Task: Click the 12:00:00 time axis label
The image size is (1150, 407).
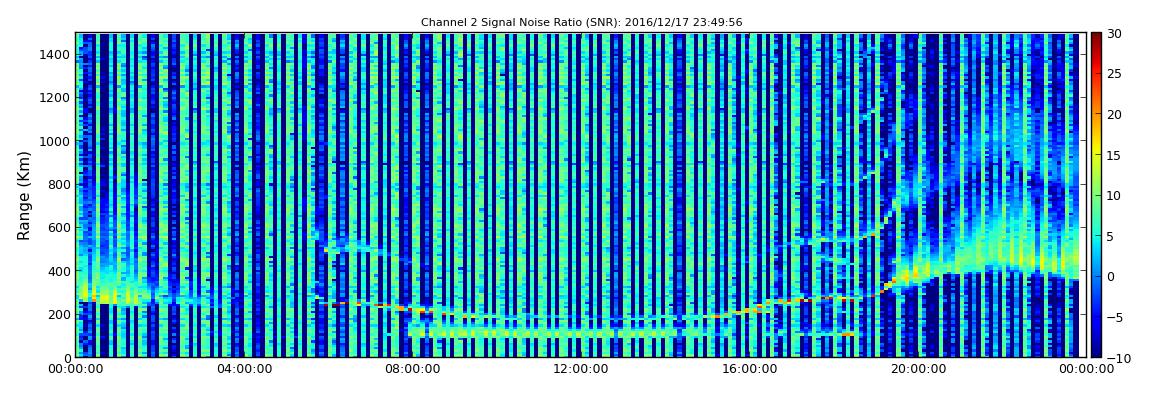Action: pos(581,369)
